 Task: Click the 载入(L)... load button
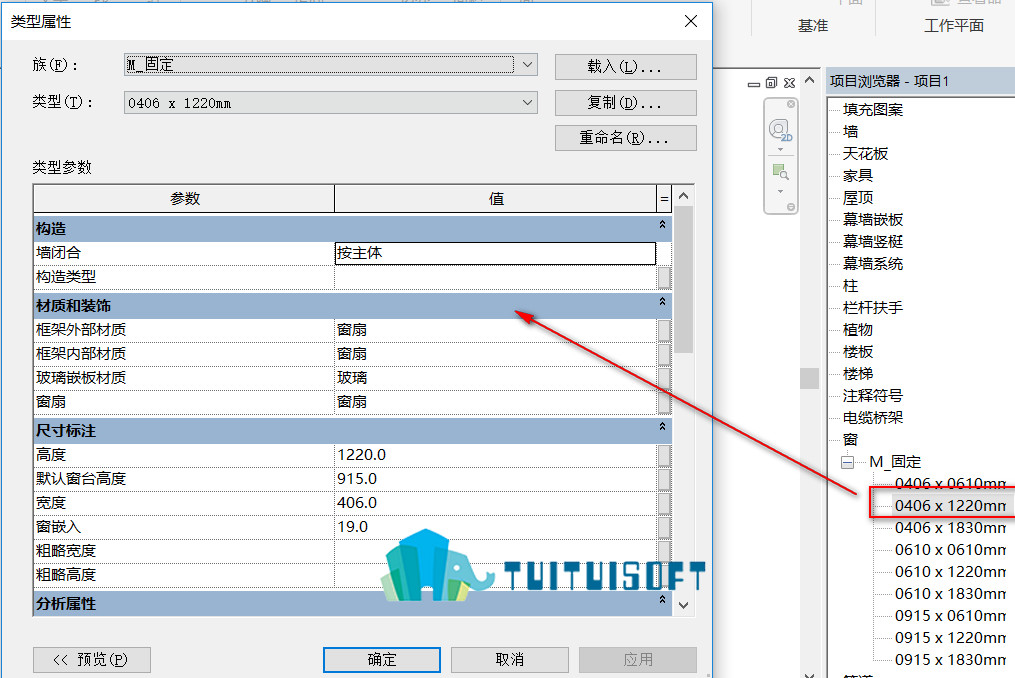coord(625,67)
